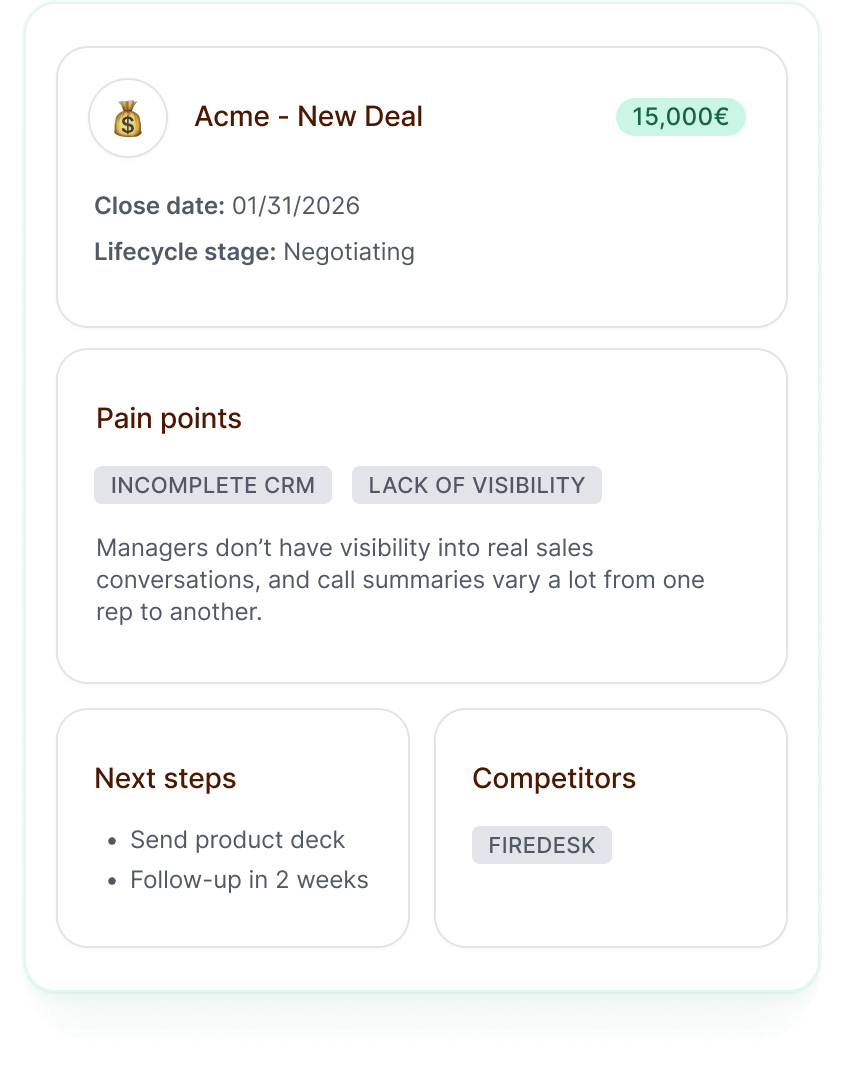844x1080 pixels.
Task: Click the Pain points section header
Action: coord(167,418)
